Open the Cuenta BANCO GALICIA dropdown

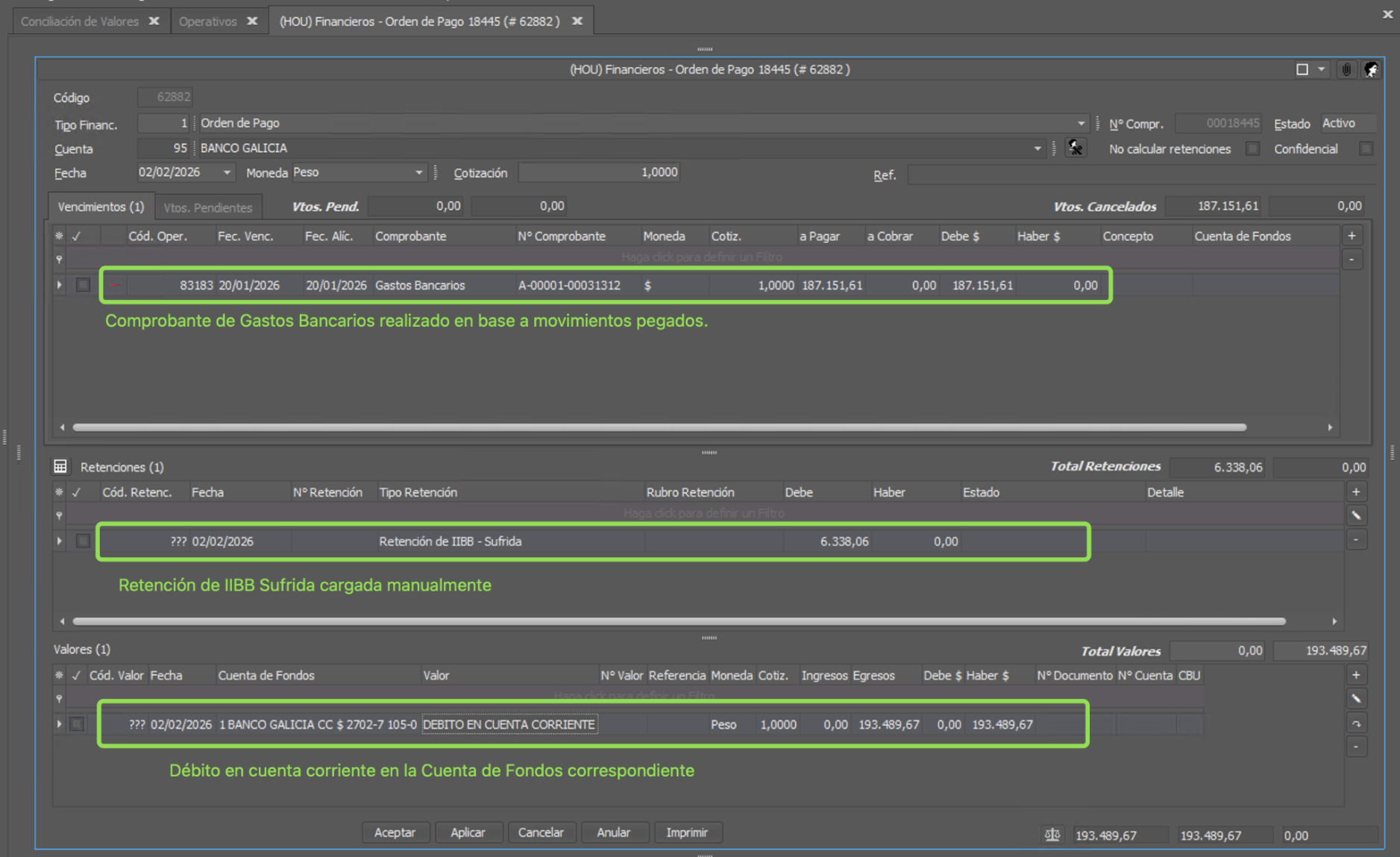pos(1037,148)
